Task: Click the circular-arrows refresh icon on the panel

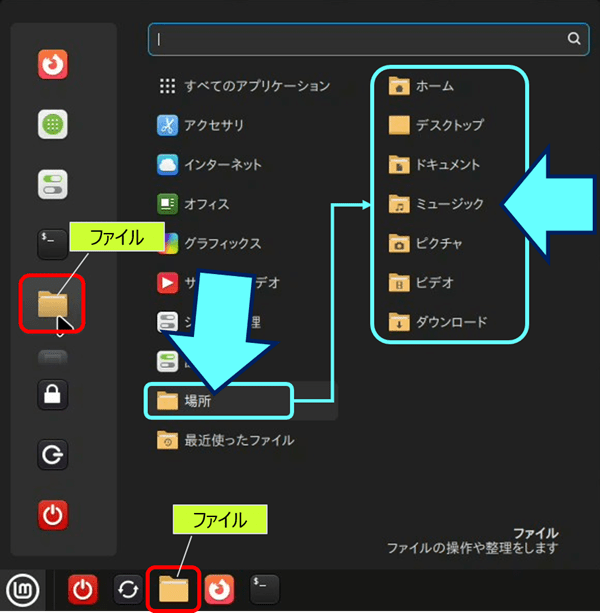Action: 128,590
